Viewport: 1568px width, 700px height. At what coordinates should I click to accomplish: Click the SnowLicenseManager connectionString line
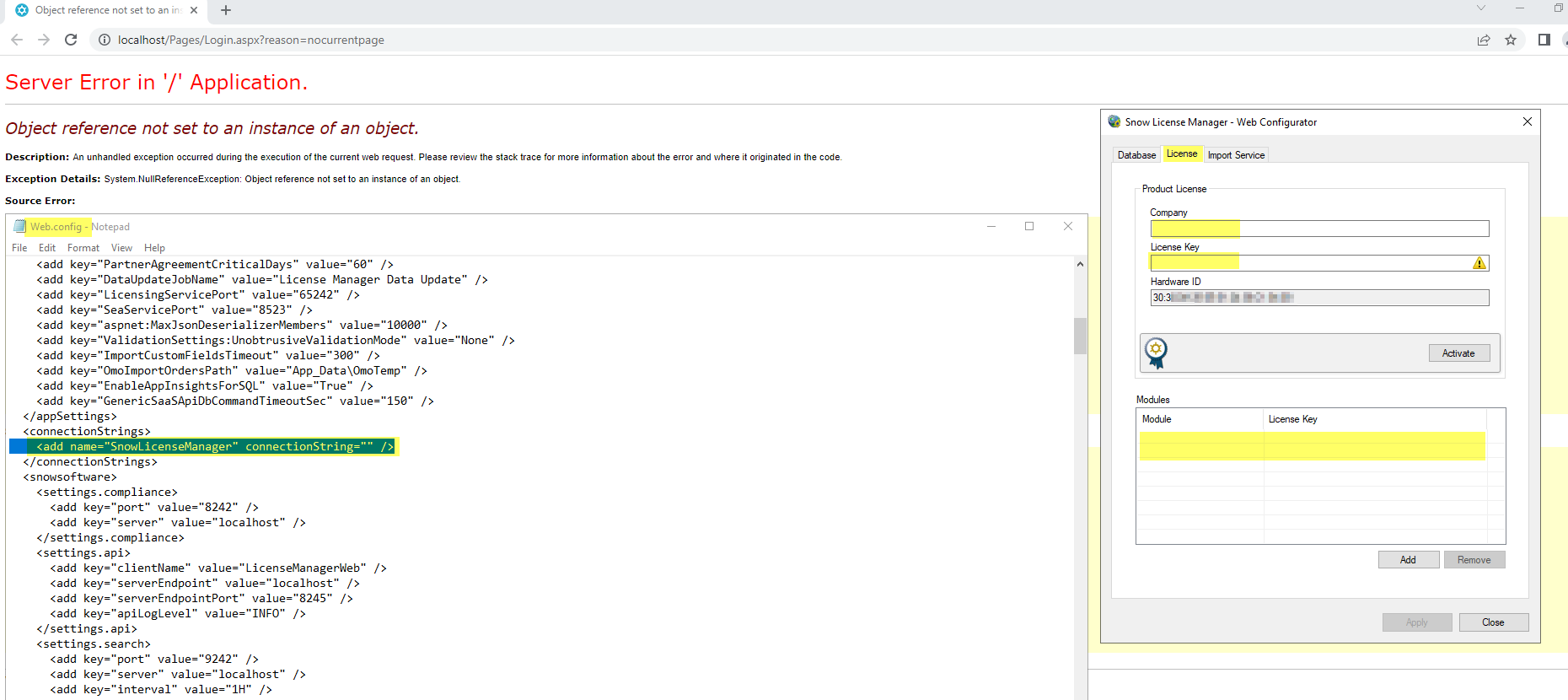pyautogui.click(x=215, y=447)
